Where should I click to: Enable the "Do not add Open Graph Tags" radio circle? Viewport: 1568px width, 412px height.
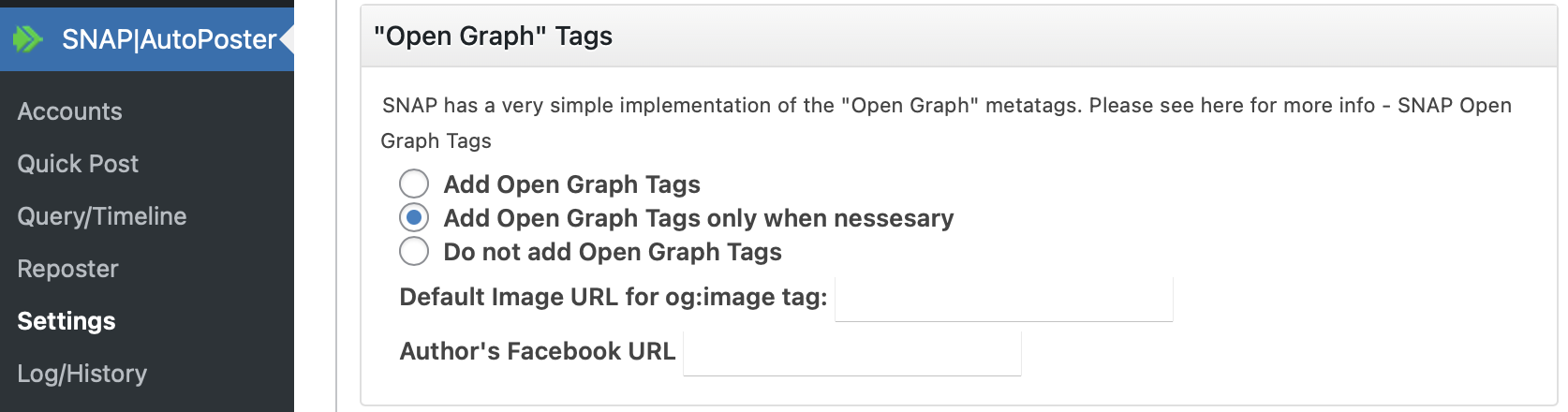tap(414, 251)
